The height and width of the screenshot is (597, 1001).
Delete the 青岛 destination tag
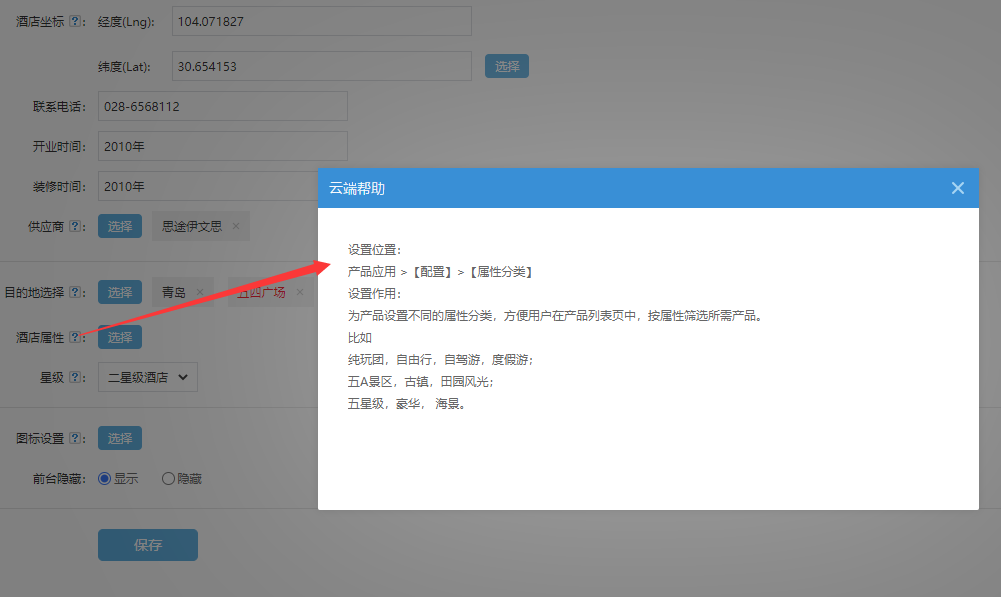[200, 292]
